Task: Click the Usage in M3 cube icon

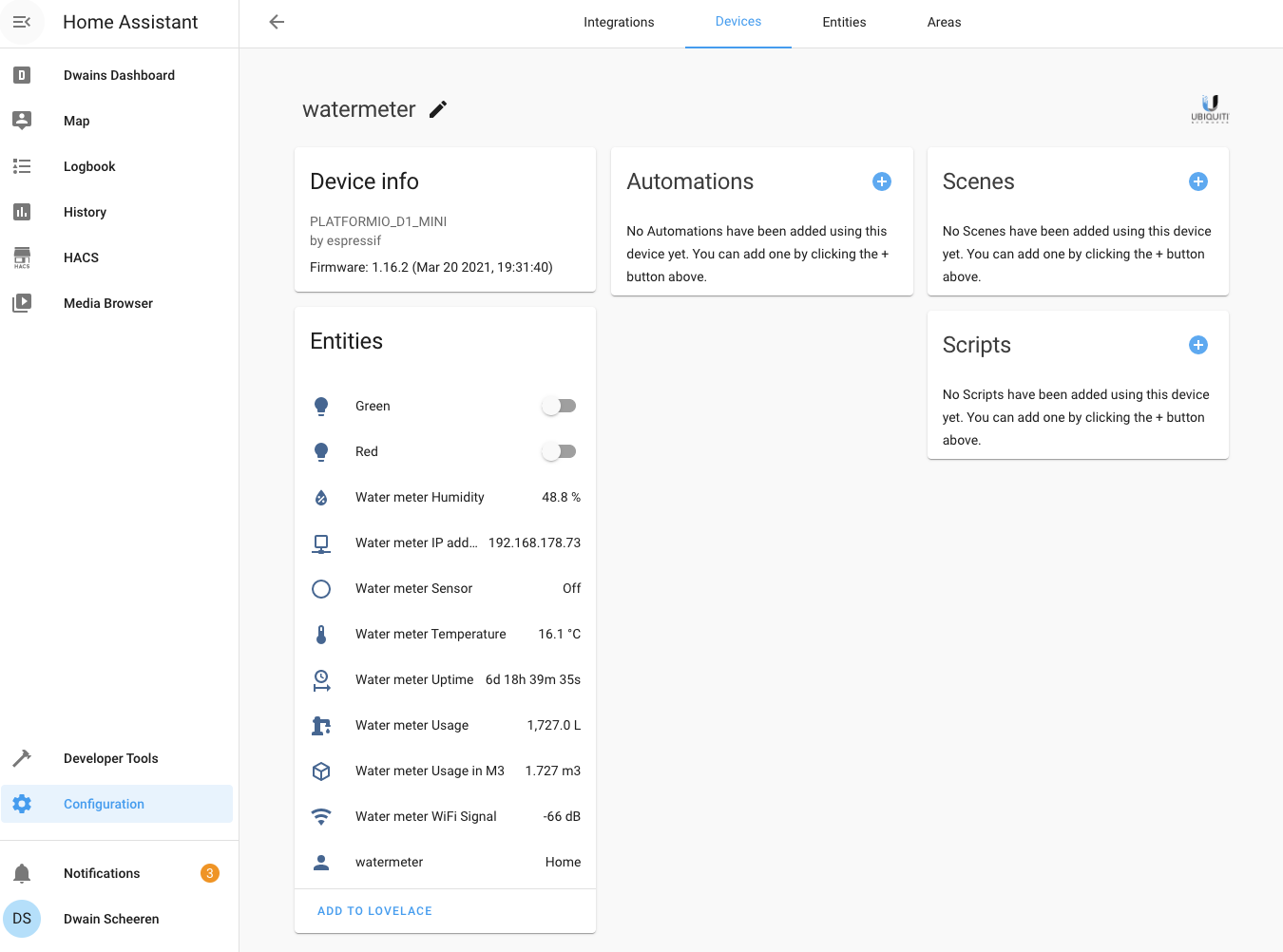Action: (x=321, y=771)
